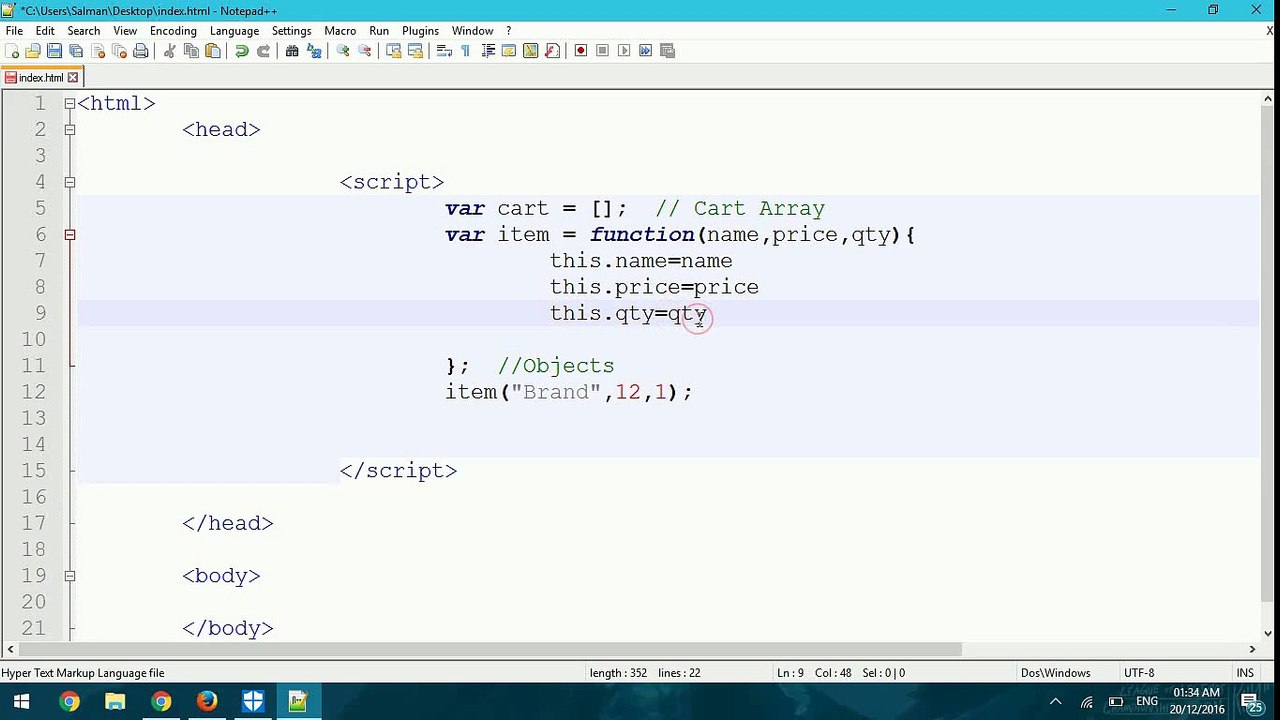Open the Language menu
1280x720 pixels.
234,31
